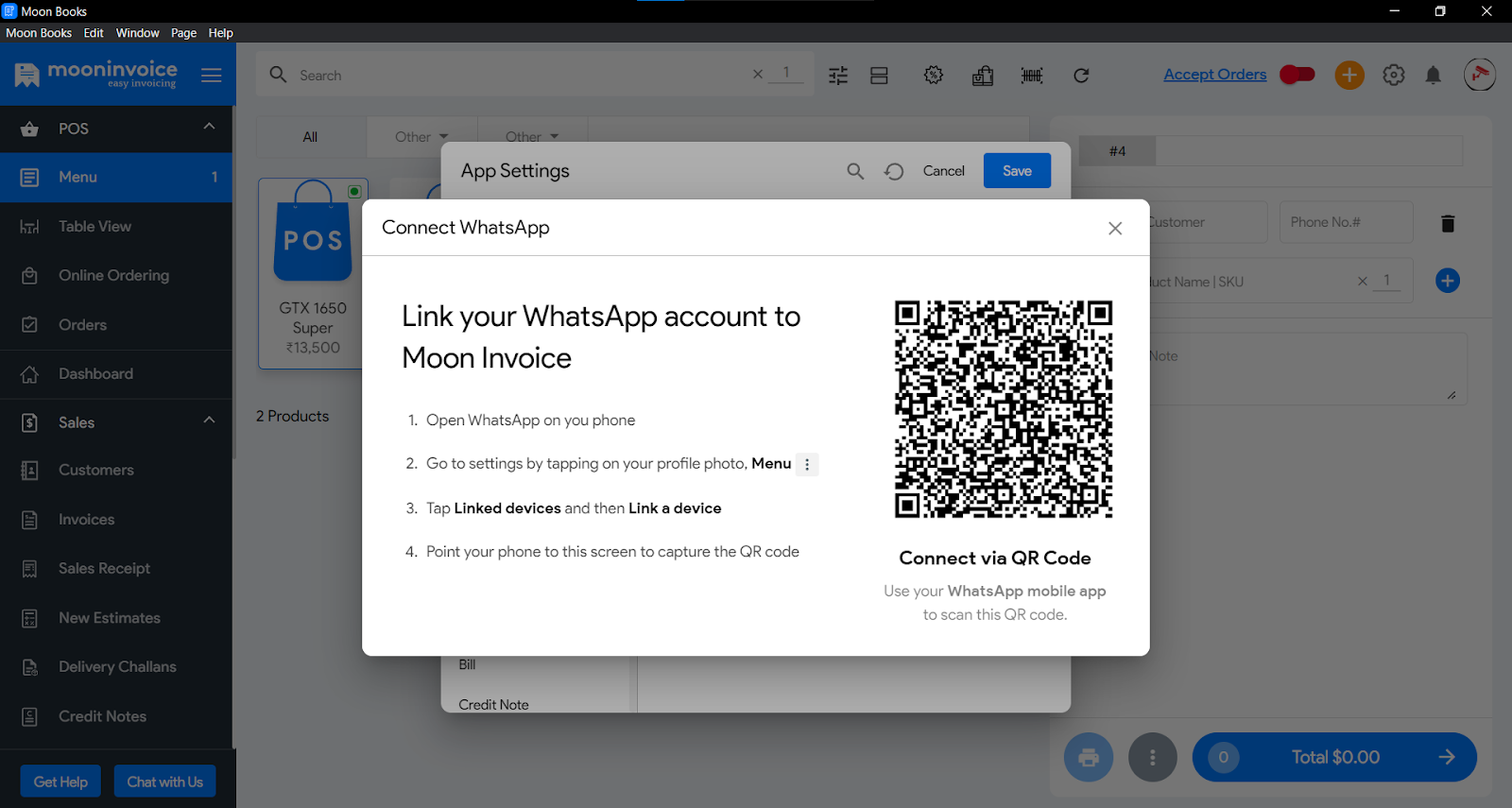
Task: Collapse the POS section chevron
Action: tap(209, 127)
